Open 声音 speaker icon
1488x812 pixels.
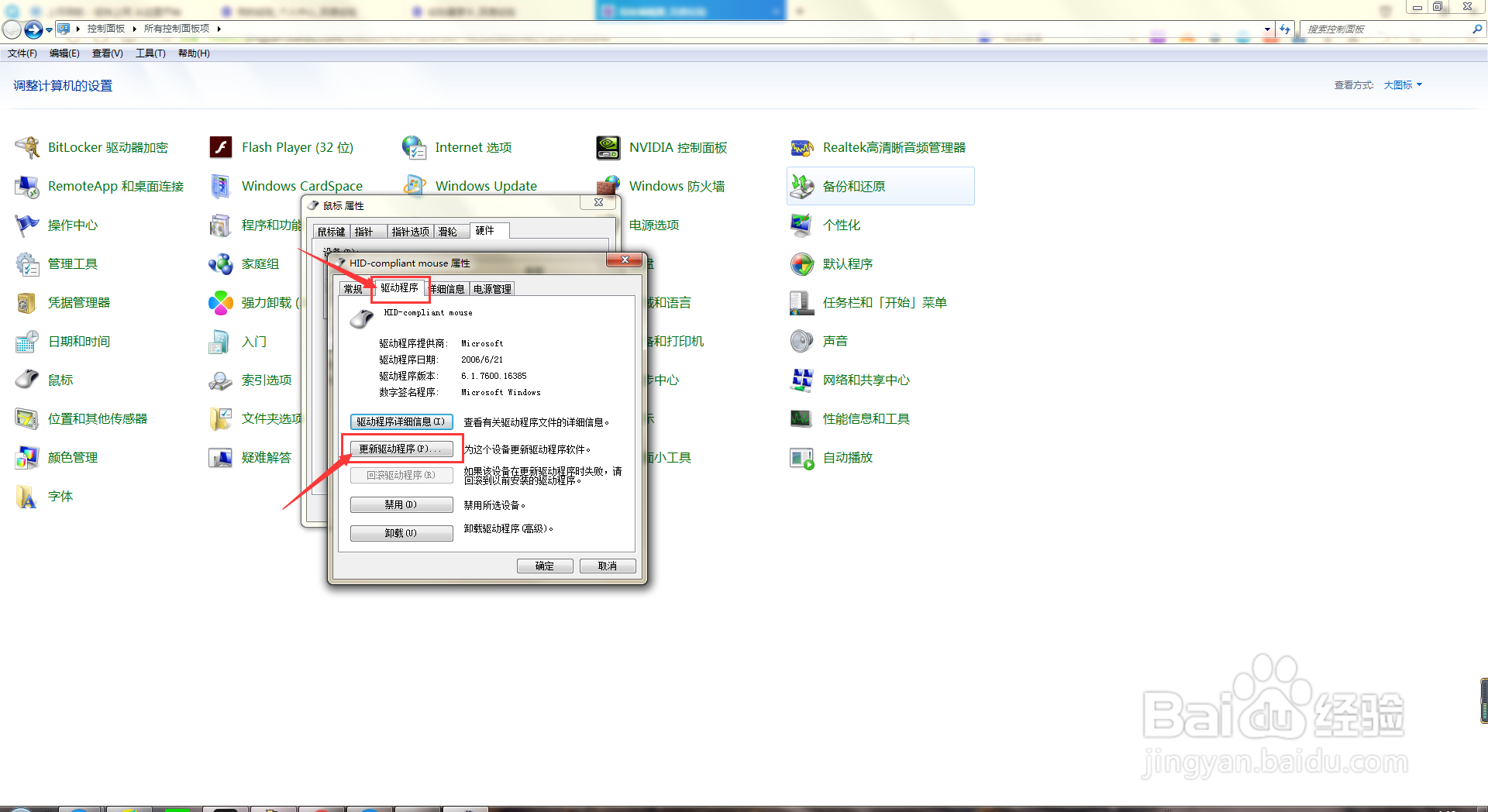pos(802,341)
